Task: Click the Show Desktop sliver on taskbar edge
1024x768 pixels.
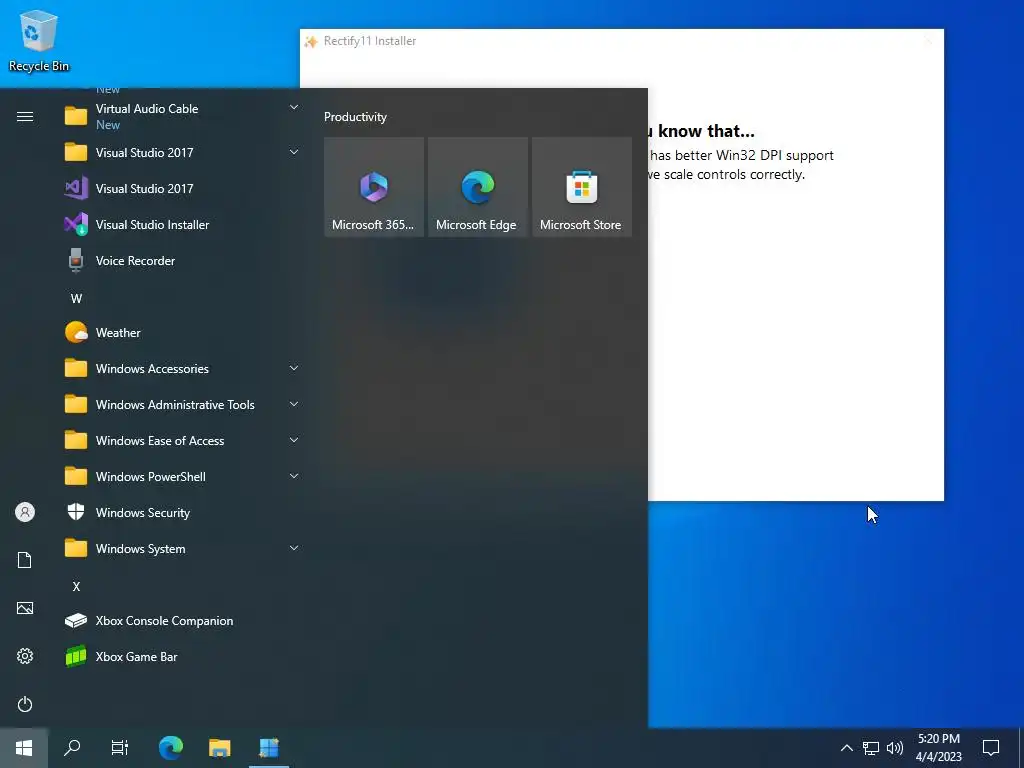Action: tap(1021, 748)
